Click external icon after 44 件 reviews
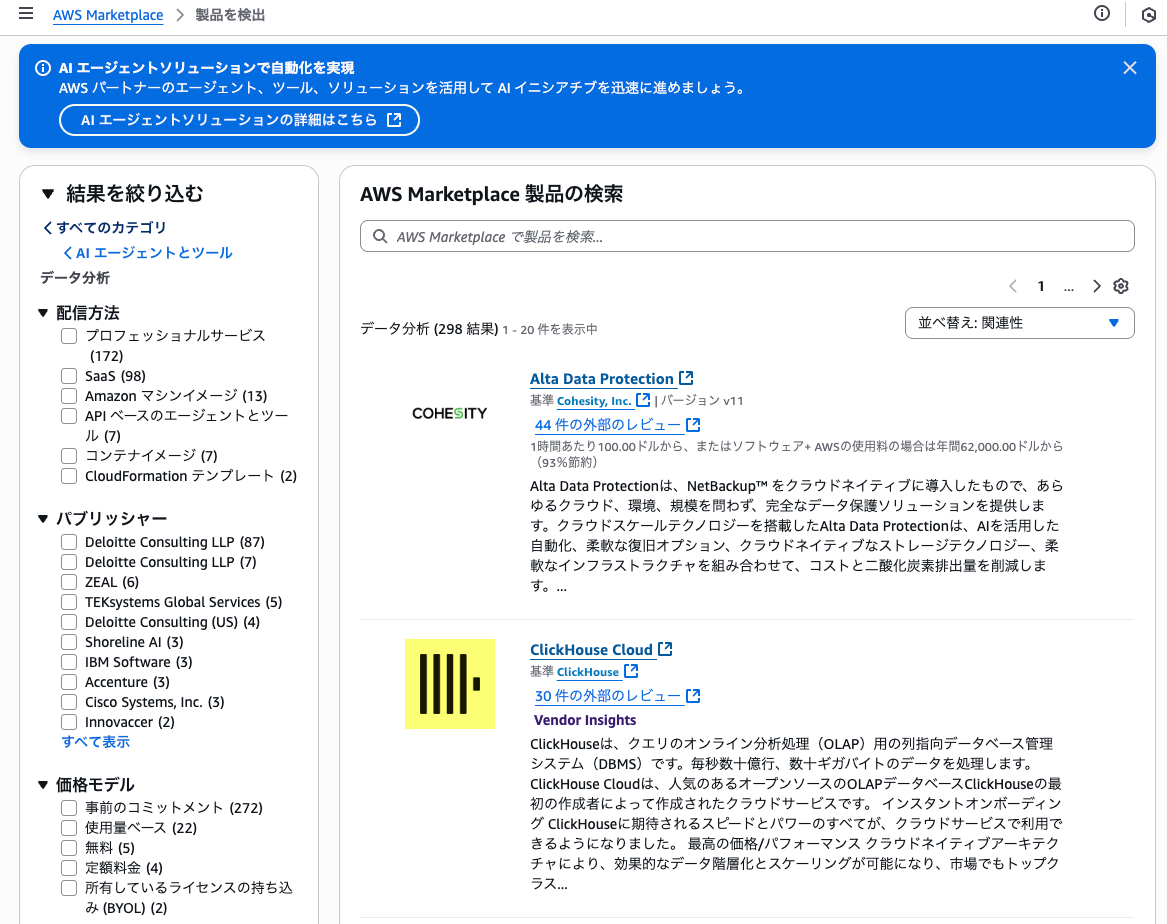 point(693,424)
